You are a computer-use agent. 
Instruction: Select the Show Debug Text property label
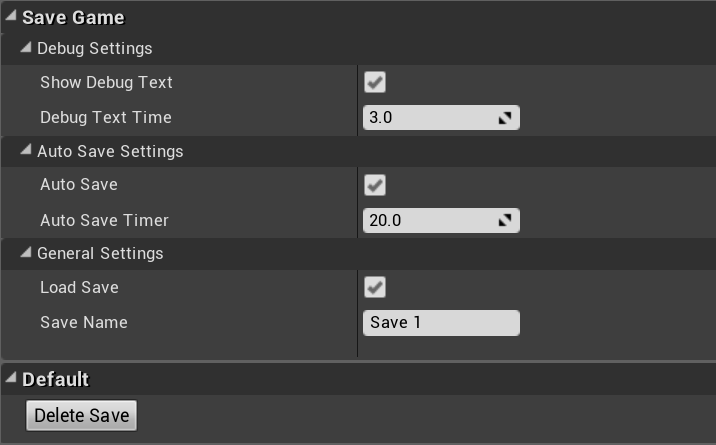[106, 82]
